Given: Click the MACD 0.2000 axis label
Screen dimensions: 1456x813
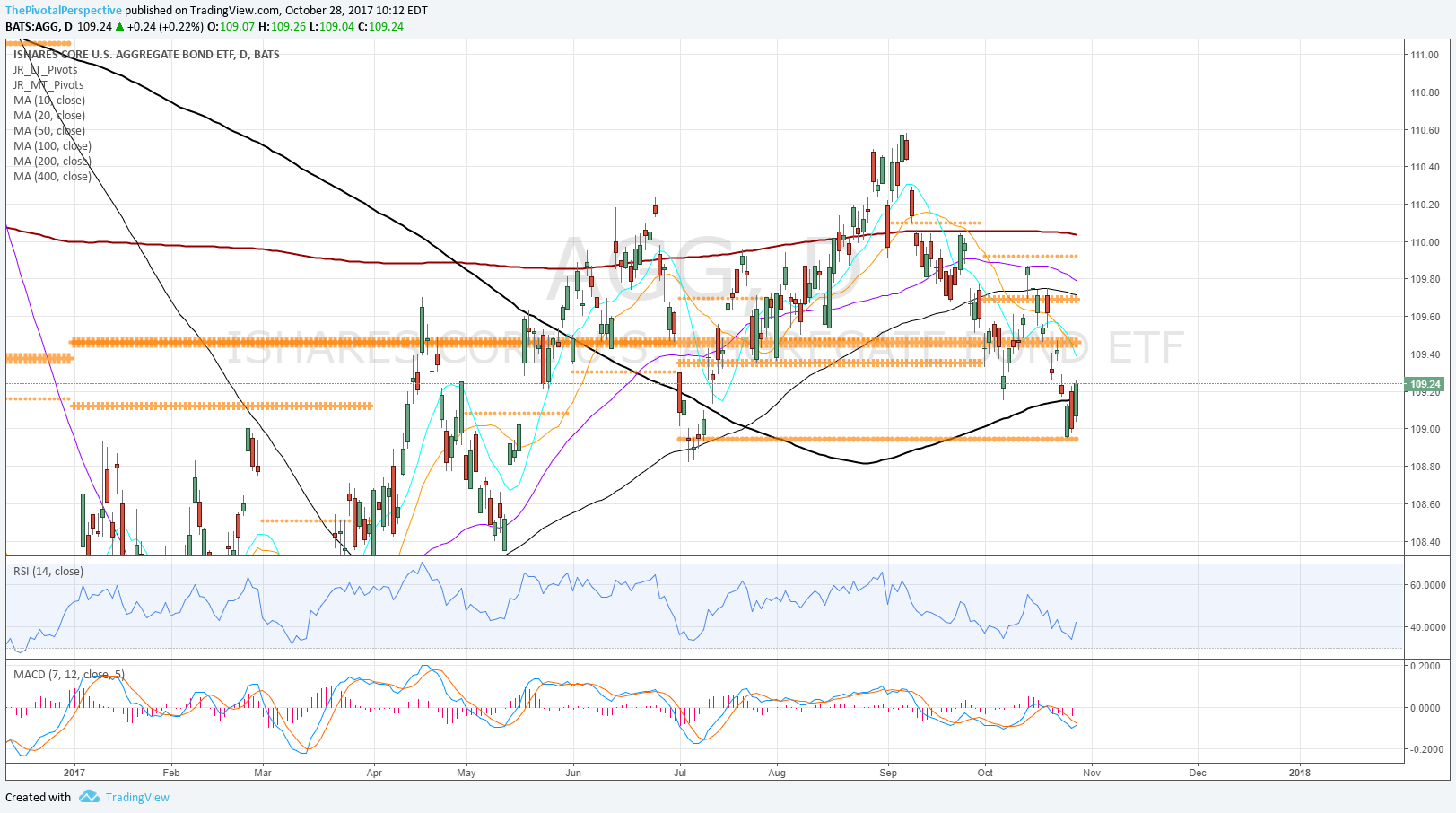Looking at the screenshot, I should point(1426,666).
